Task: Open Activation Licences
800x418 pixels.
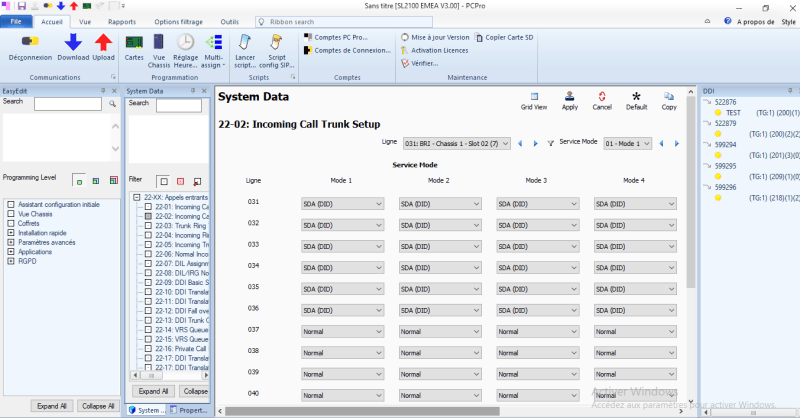Action: 434,50
